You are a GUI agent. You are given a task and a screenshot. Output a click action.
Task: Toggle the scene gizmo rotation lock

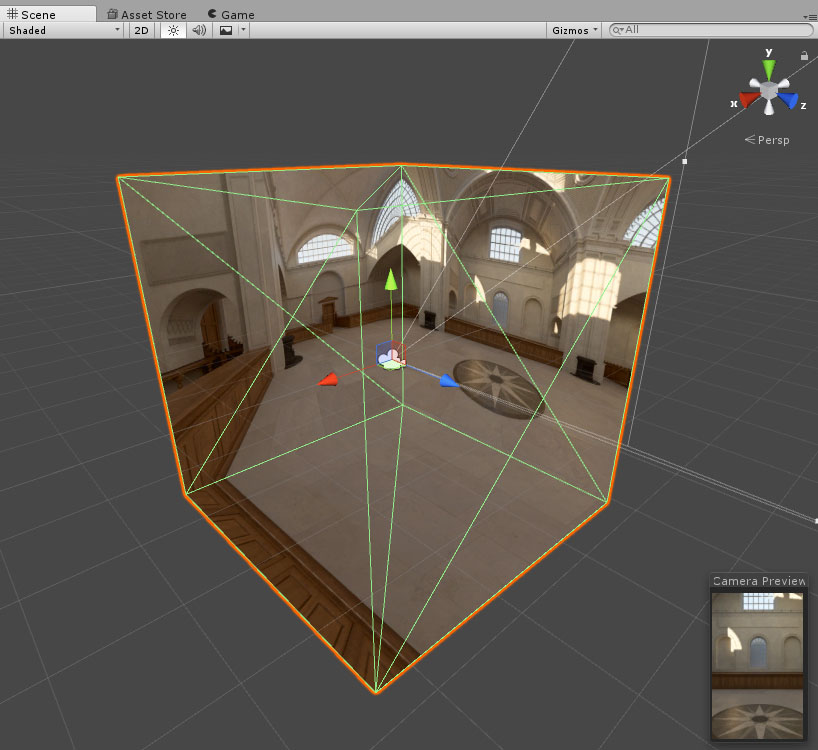[804, 56]
